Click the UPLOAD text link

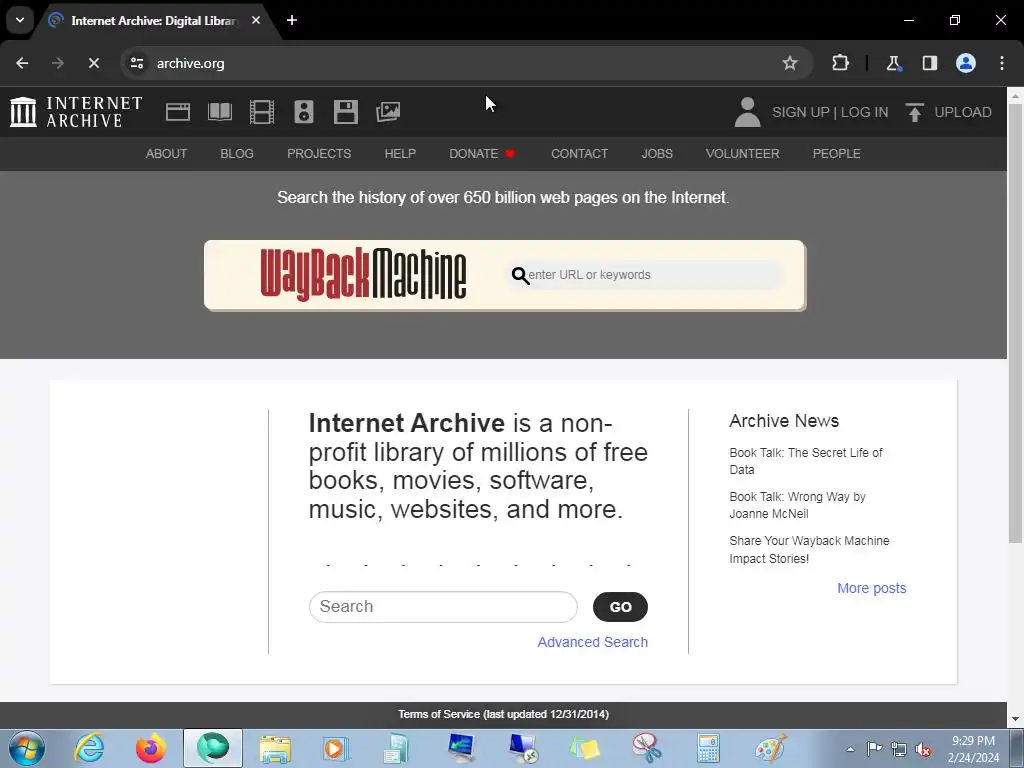point(963,112)
